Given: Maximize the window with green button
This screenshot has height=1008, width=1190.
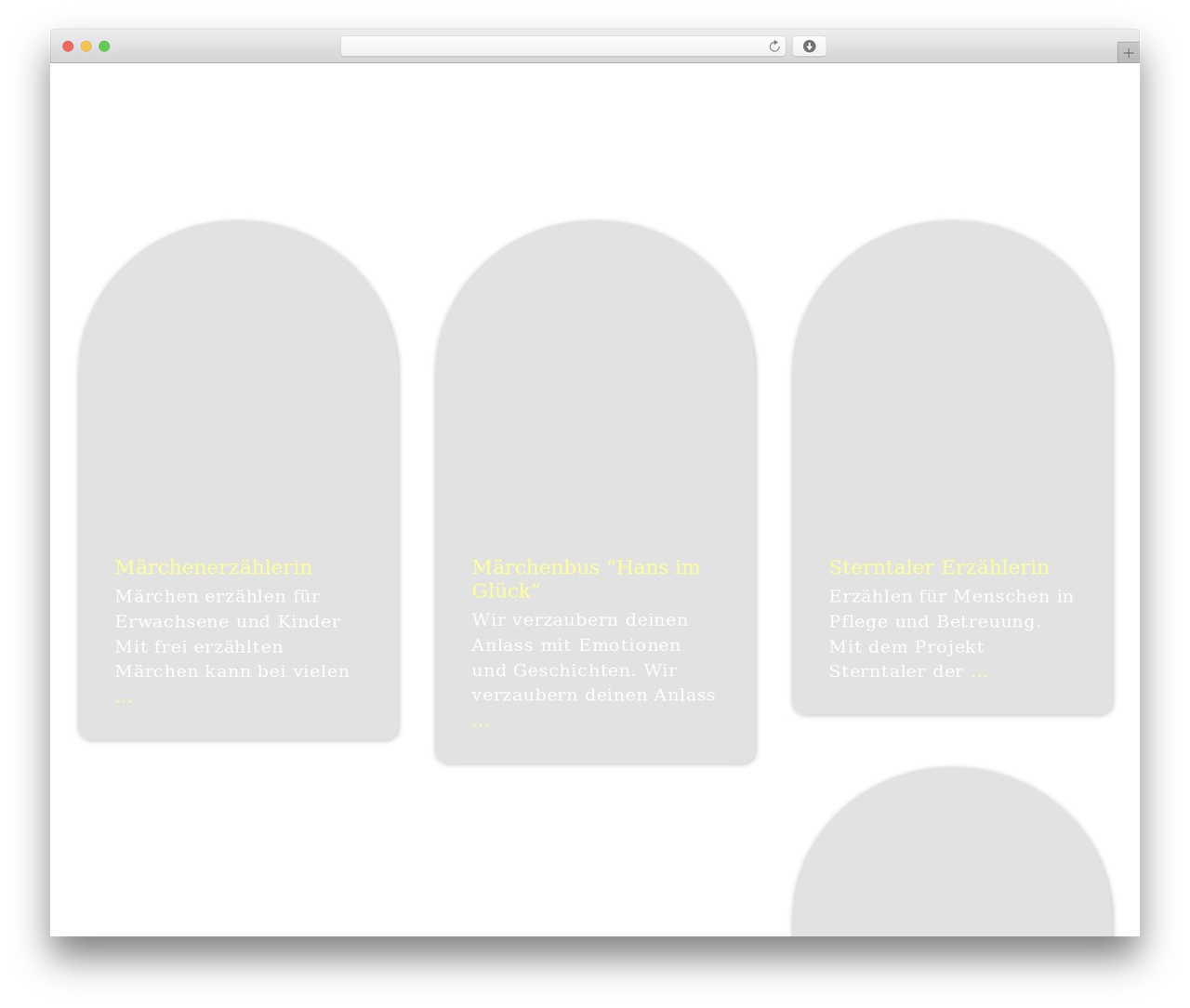Looking at the screenshot, I should tap(104, 46).
